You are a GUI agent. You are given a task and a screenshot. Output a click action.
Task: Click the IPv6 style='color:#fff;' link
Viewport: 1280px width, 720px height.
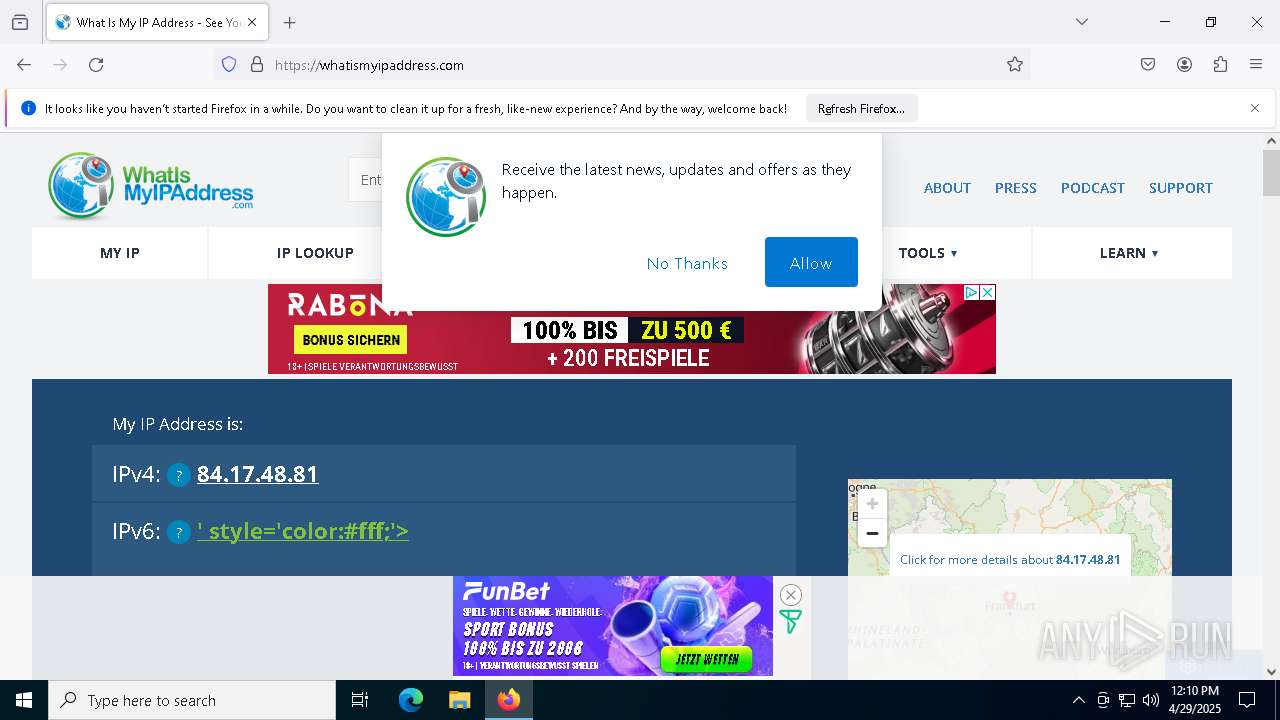pyautogui.click(x=303, y=531)
